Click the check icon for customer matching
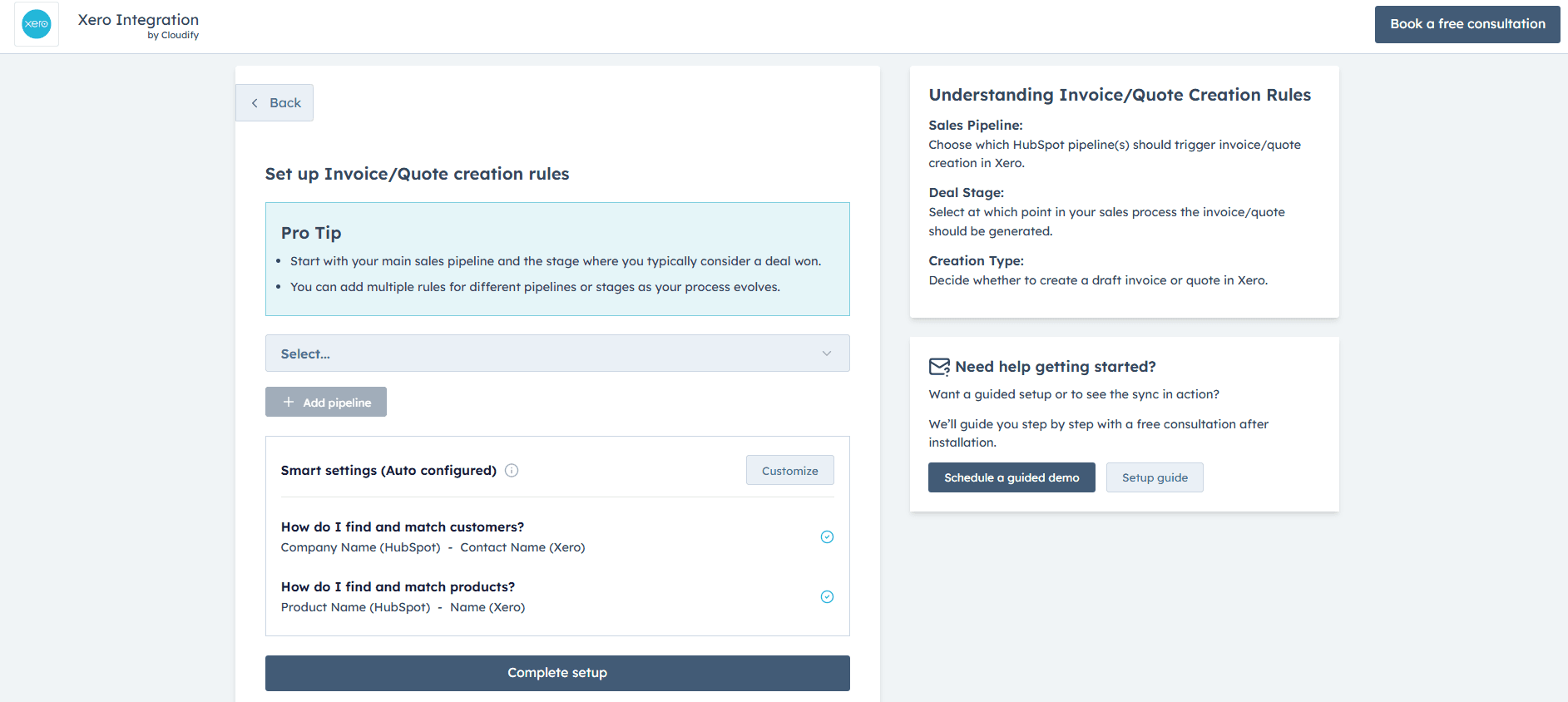Screen dimensions: 1568x702 [827, 537]
